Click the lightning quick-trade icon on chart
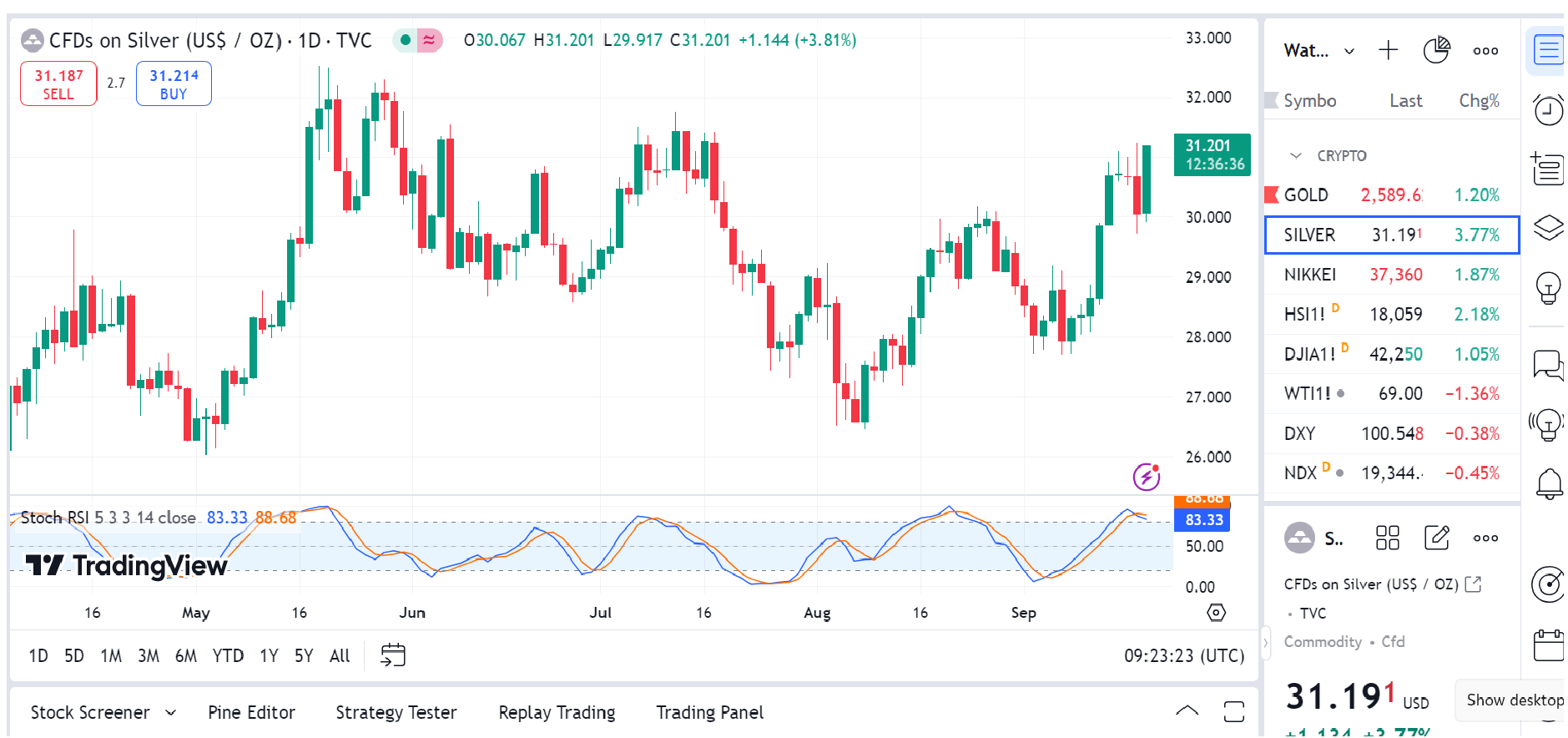Image resolution: width=1568 pixels, height=738 pixels. pyautogui.click(x=1147, y=476)
